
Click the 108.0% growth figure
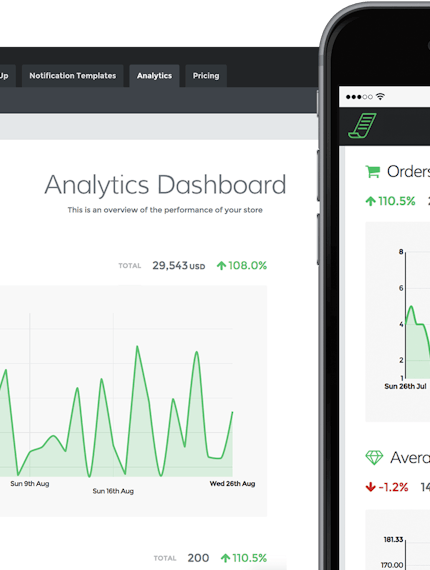(x=248, y=266)
